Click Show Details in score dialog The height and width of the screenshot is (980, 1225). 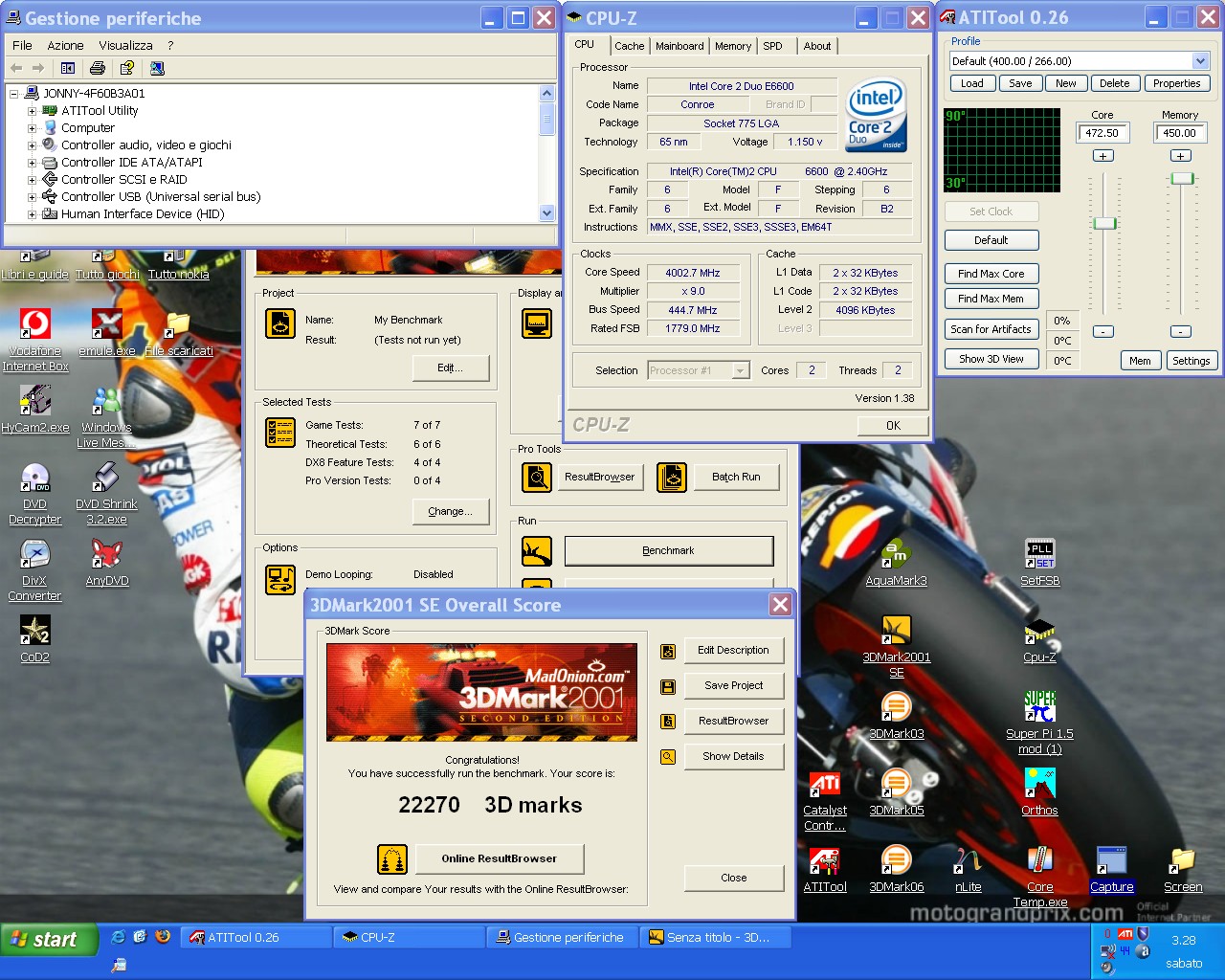[x=733, y=756]
